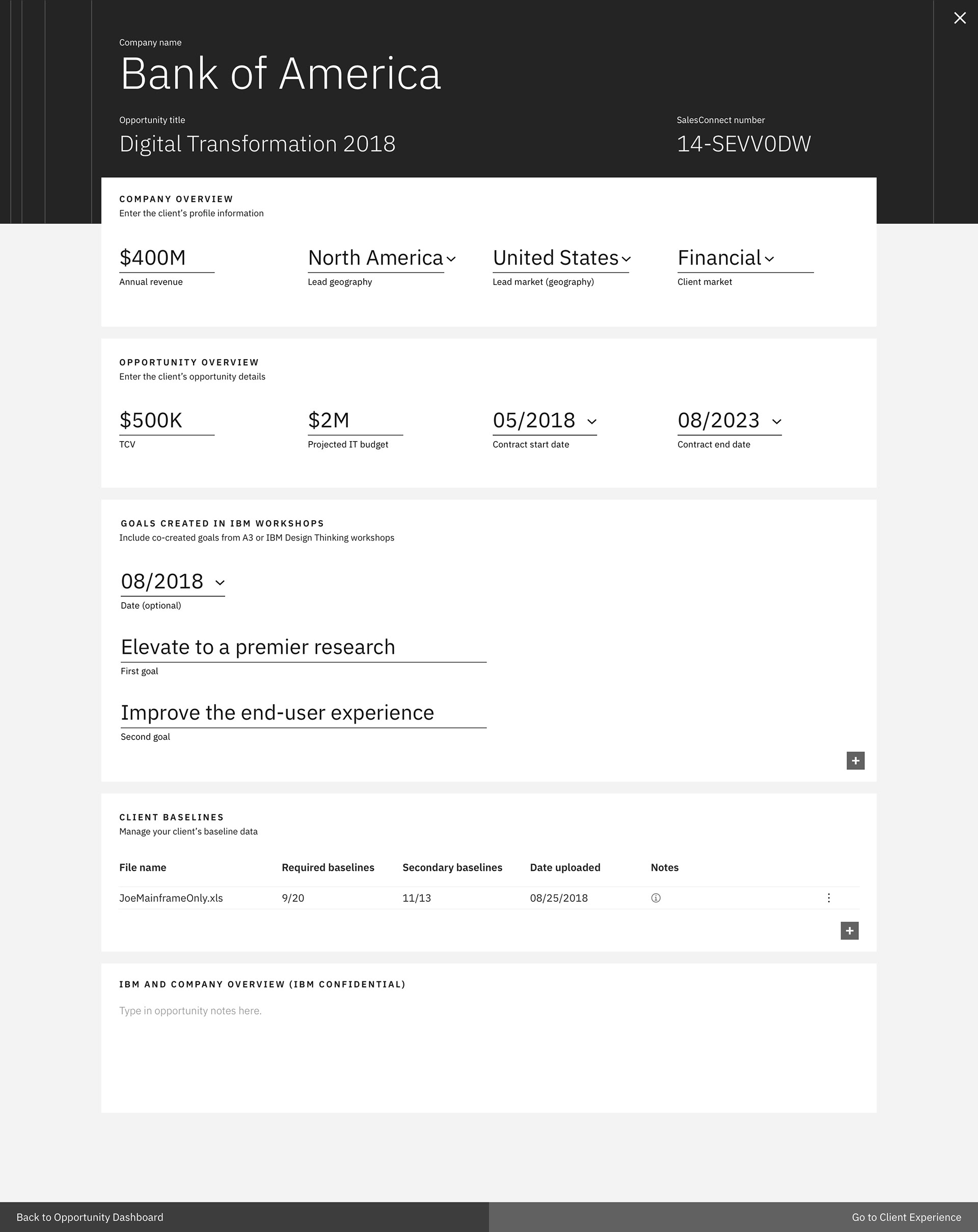978x1232 pixels.
Task: Click the Secondary baselines value 11/13
Action: [x=417, y=898]
